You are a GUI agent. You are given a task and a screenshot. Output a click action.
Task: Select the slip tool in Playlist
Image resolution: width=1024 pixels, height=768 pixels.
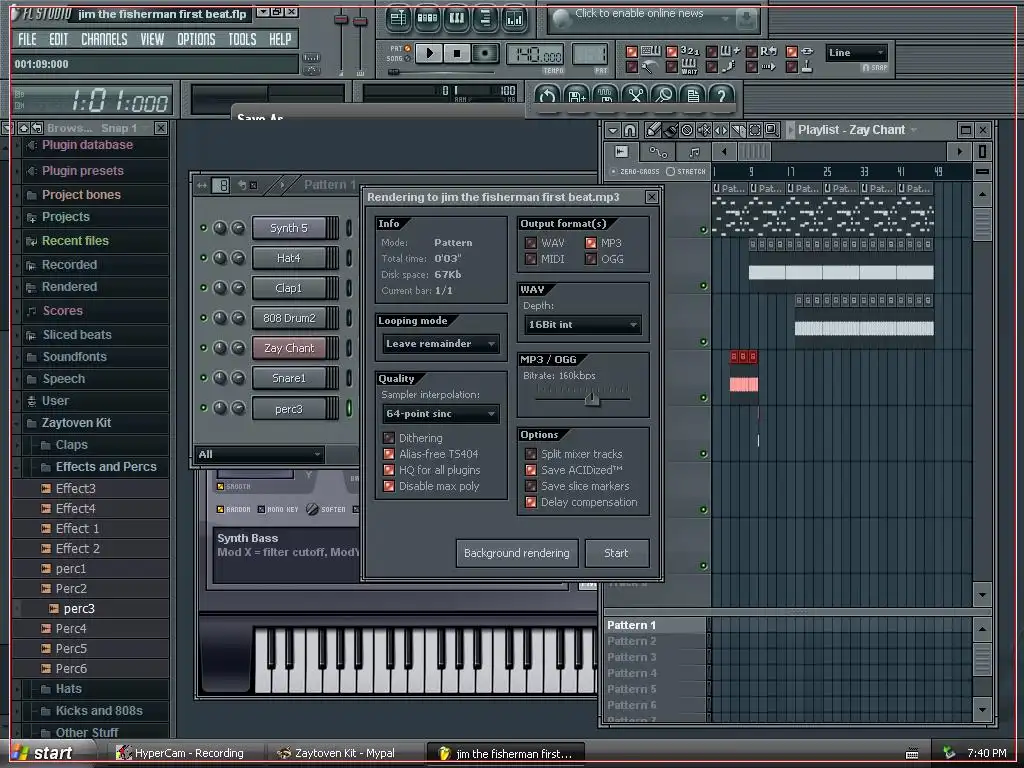721,130
